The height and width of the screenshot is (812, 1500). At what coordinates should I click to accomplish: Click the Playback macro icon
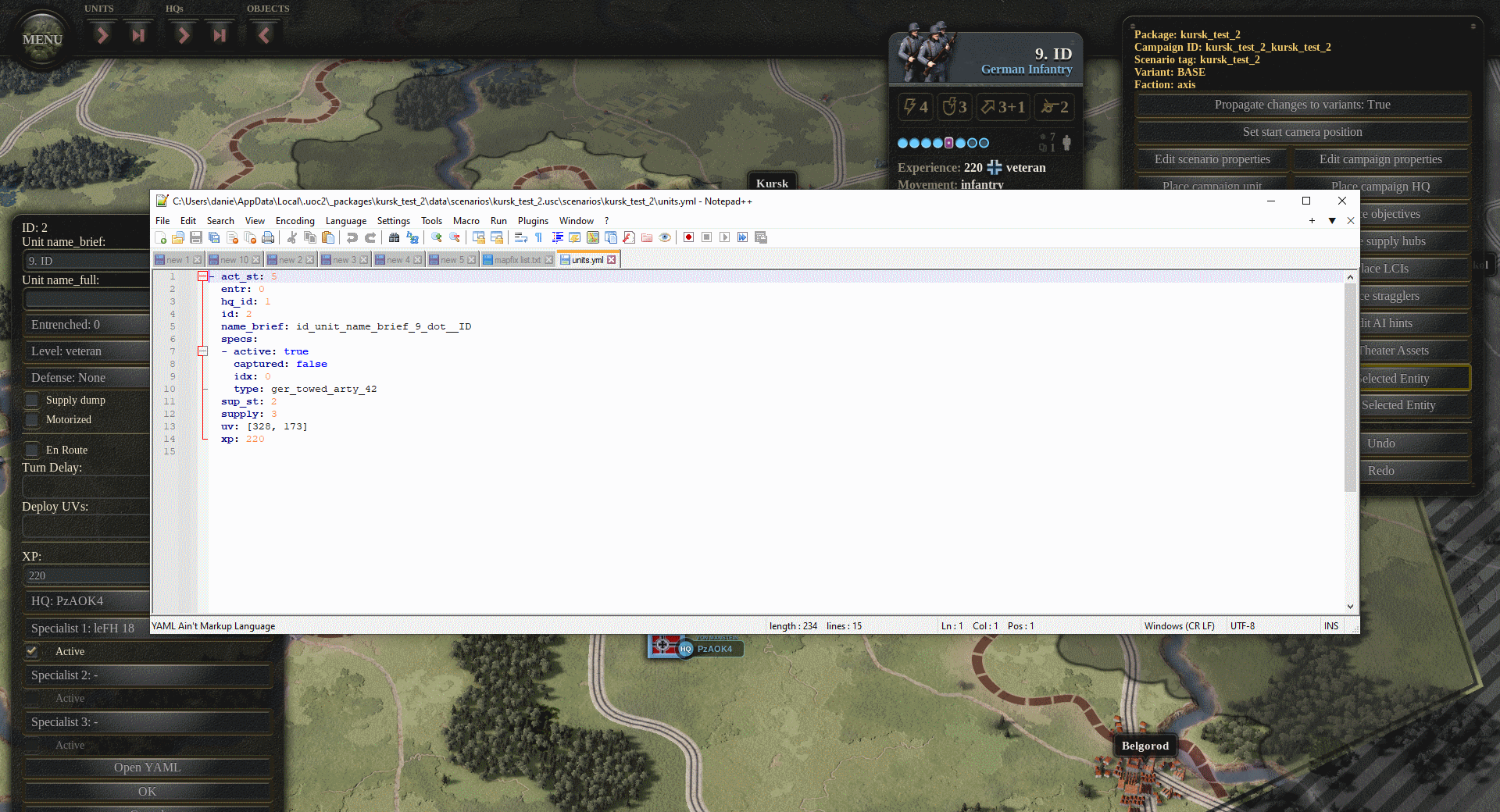coord(725,237)
